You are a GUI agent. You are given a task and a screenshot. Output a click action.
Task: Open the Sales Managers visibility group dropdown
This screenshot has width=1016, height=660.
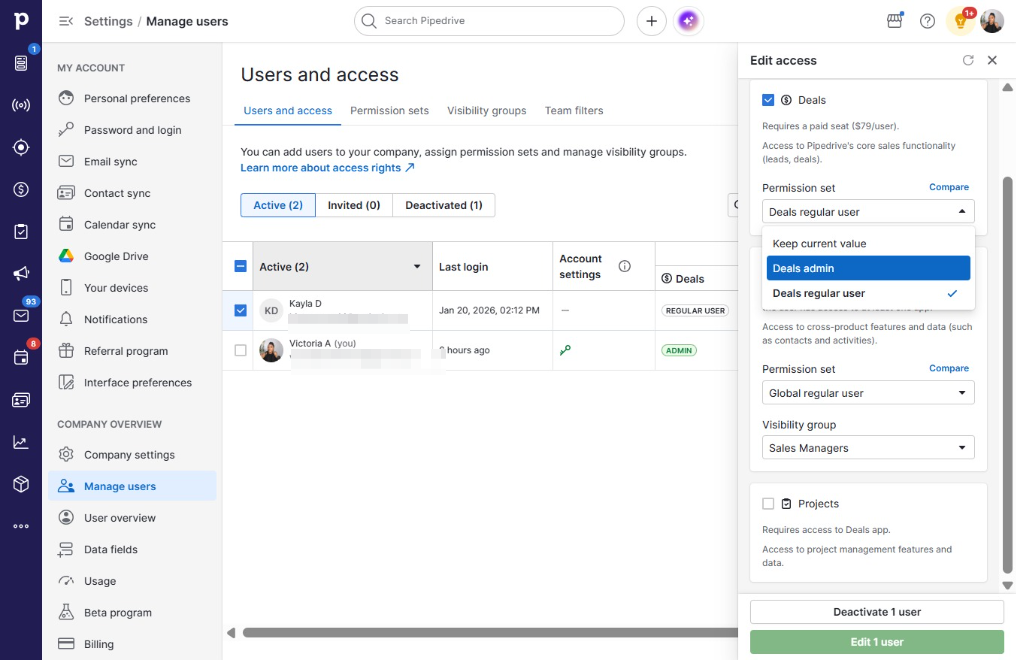[x=868, y=448]
